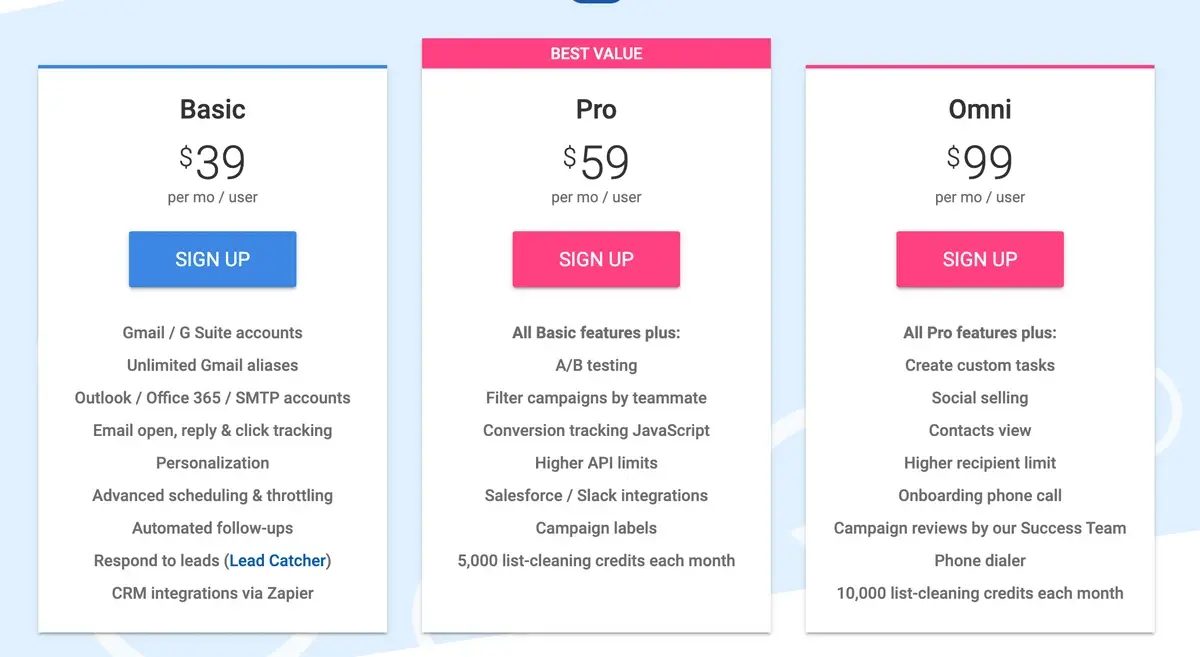Click the Unlimited Gmail aliases feature
This screenshot has height=657, width=1200.
coord(212,365)
